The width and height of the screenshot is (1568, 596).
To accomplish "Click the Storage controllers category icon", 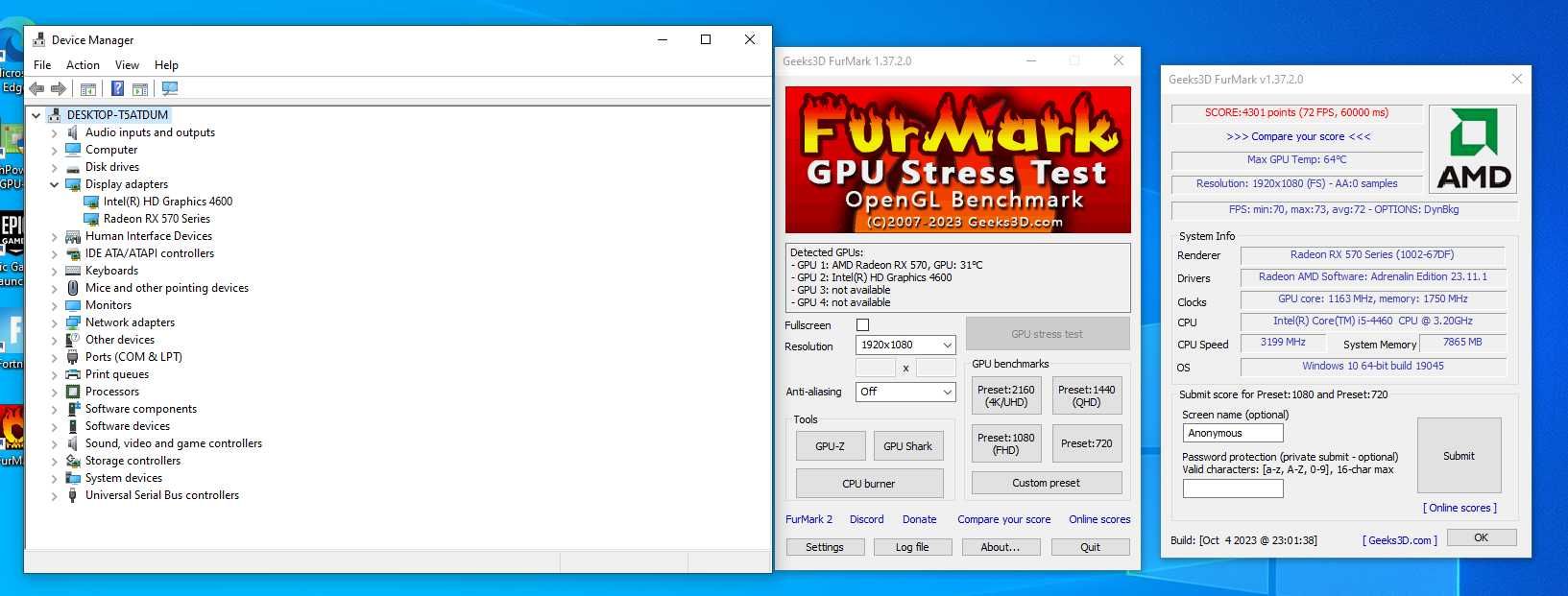I will 73,461.
